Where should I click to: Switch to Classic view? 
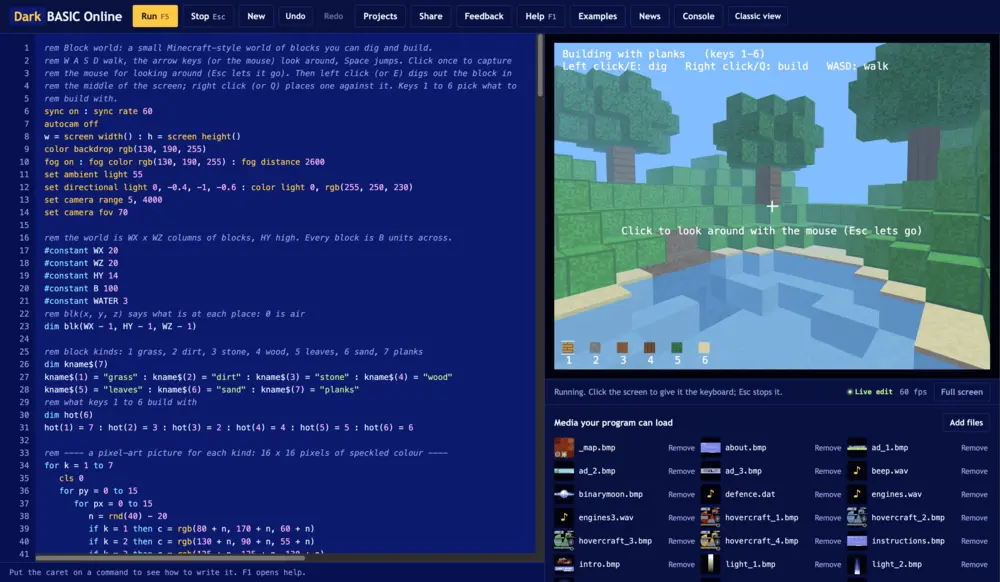[757, 16]
